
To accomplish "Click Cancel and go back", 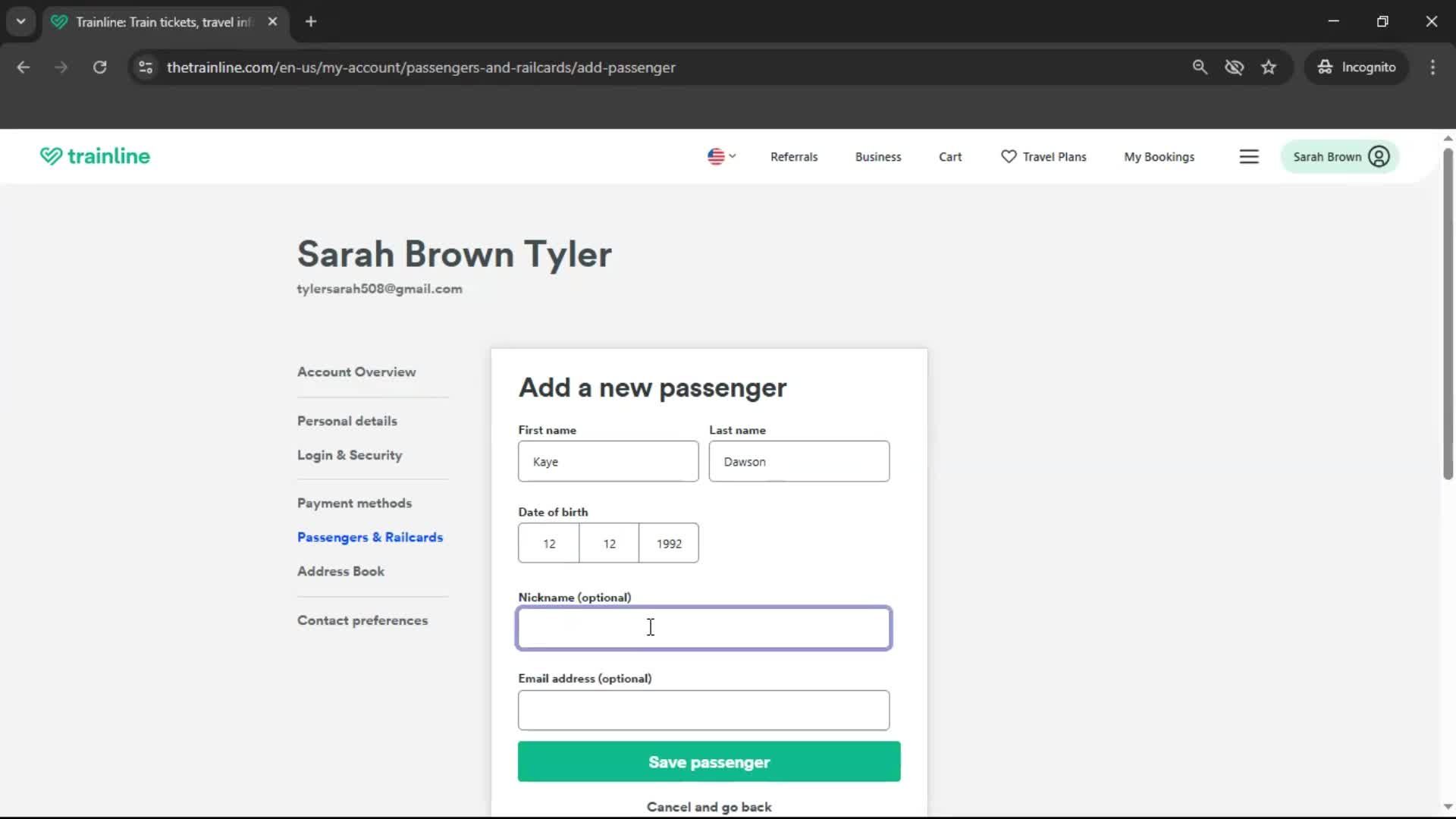I will pyautogui.click(x=708, y=806).
